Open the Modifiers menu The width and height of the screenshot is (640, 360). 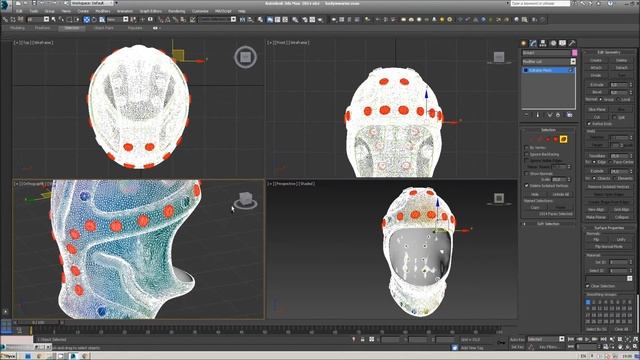click(103, 11)
